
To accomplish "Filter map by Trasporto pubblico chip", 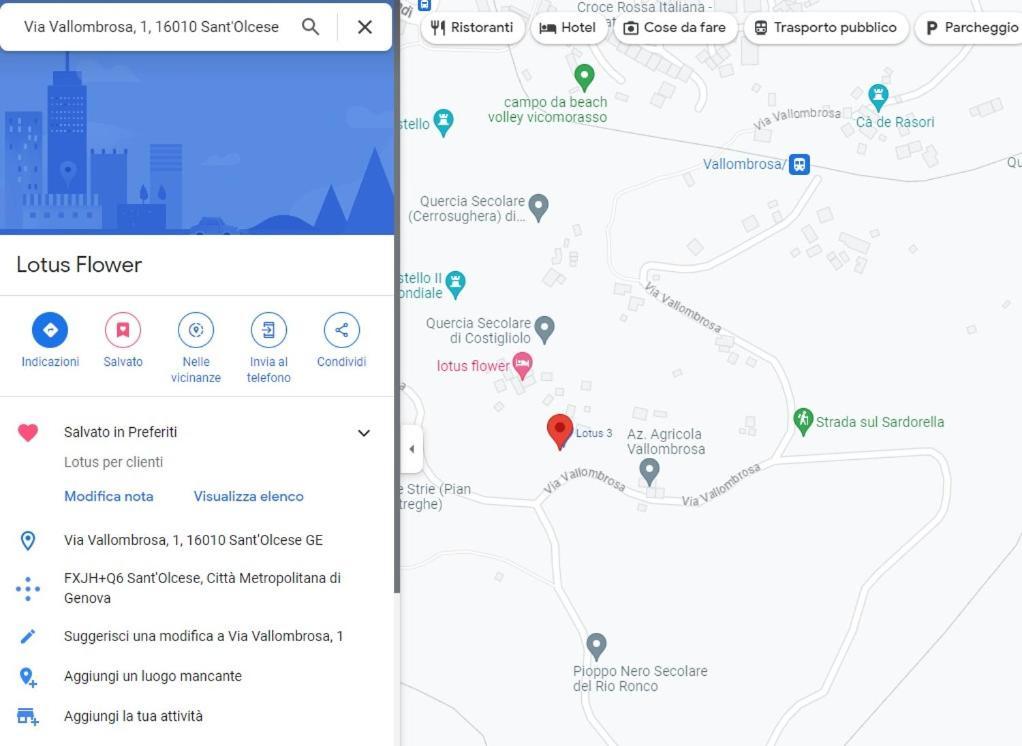I will pos(826,28).
